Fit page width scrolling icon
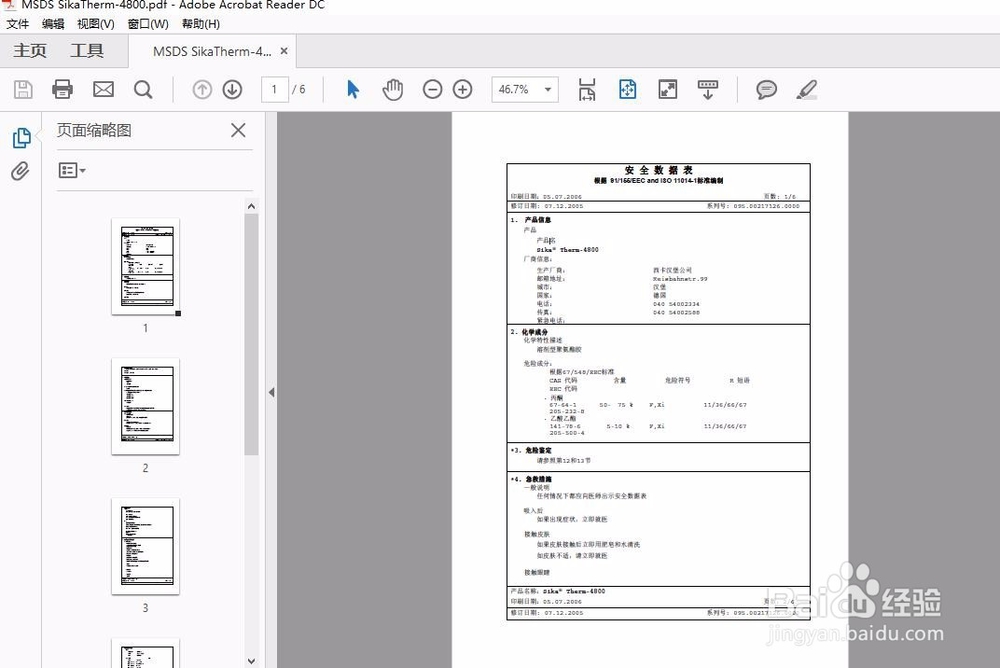This screenshot has width=1000, height=668. [x=587, y=89]
